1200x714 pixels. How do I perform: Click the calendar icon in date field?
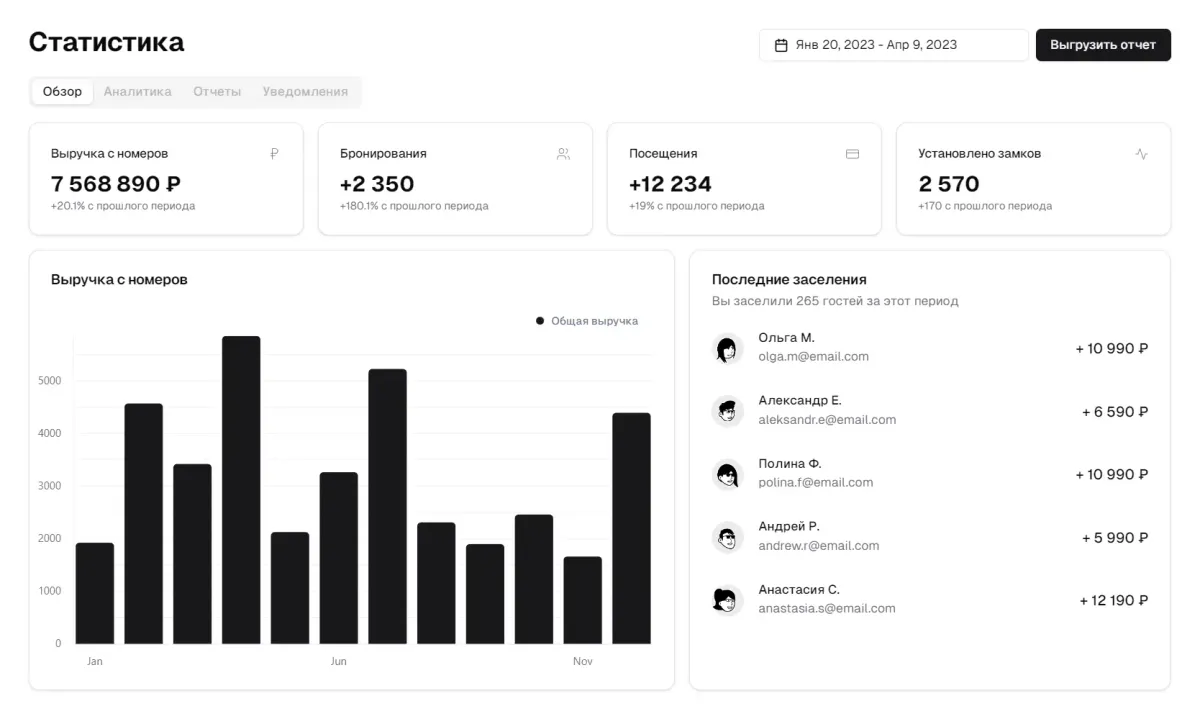point(781,45)
